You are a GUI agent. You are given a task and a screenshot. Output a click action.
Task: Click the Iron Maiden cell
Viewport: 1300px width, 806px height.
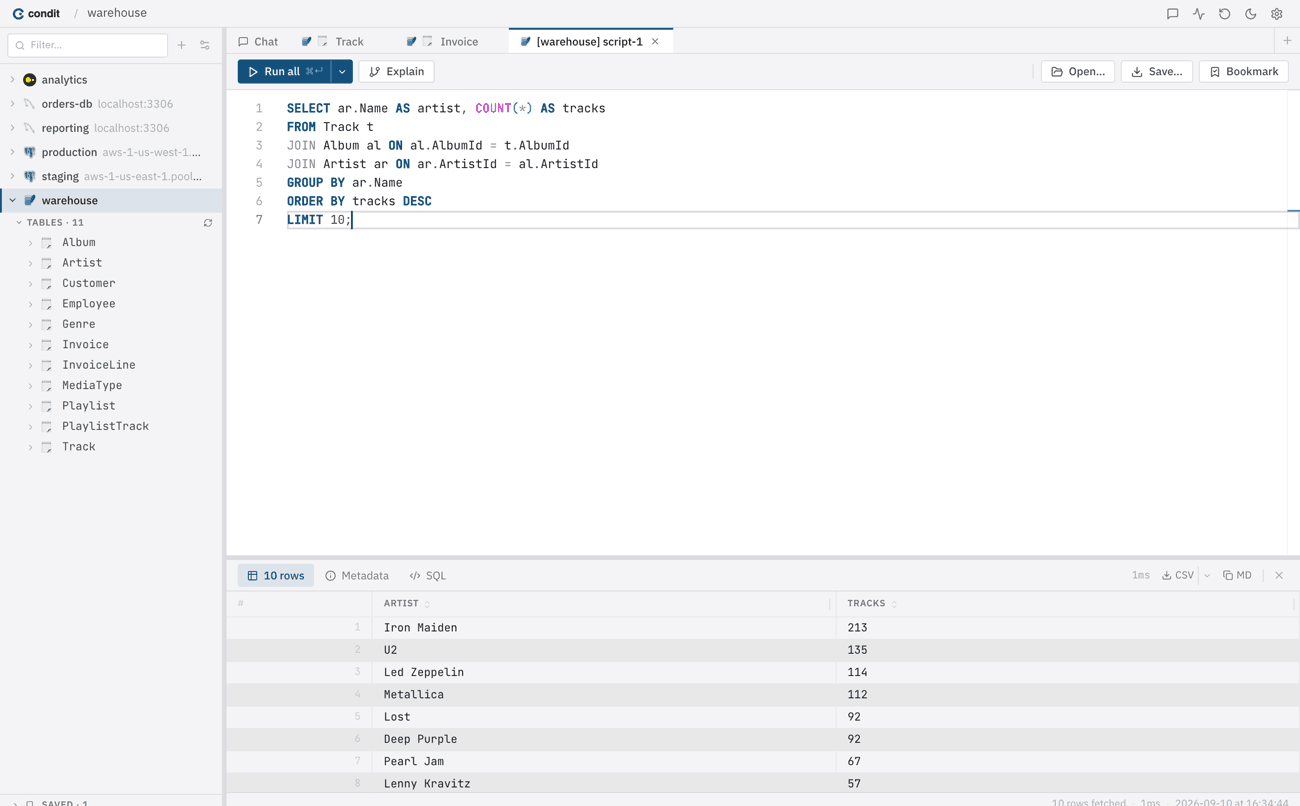pyautogui.click(x=603, y=628)
